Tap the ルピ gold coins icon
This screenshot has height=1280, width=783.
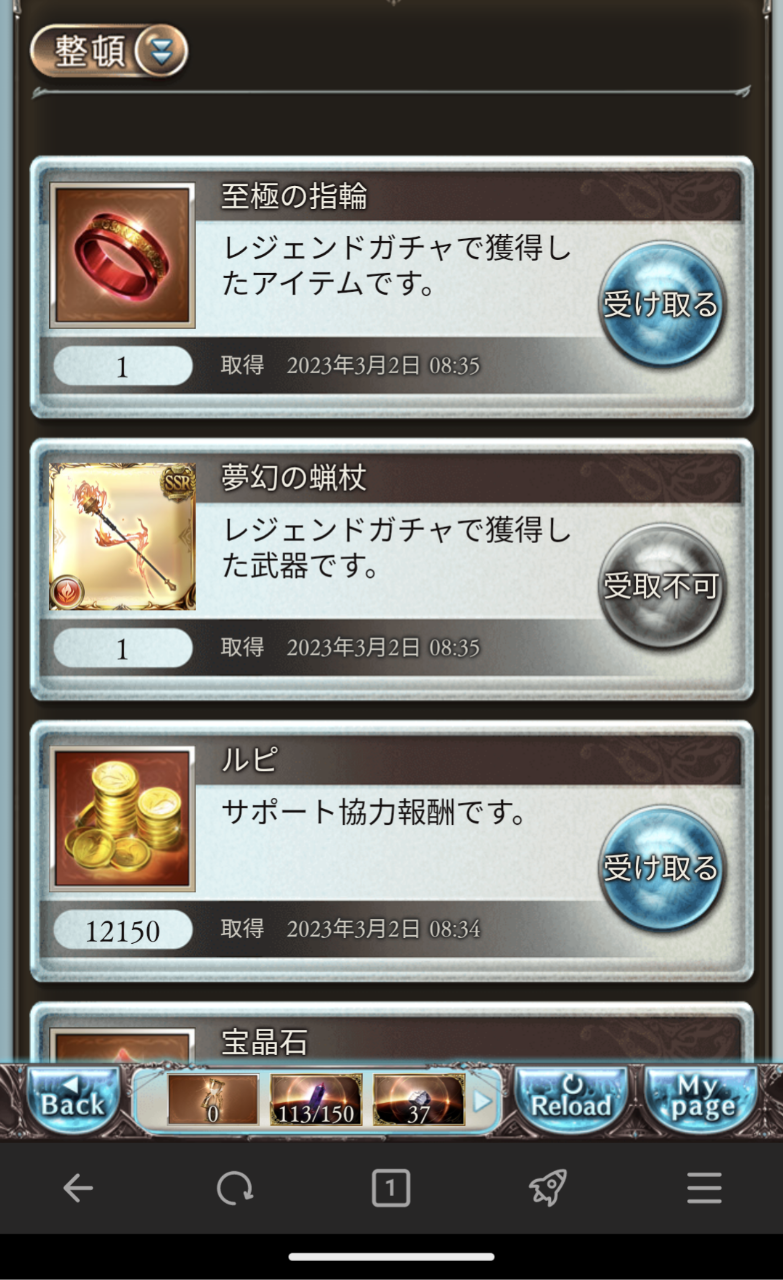click(x=122, y=819)
